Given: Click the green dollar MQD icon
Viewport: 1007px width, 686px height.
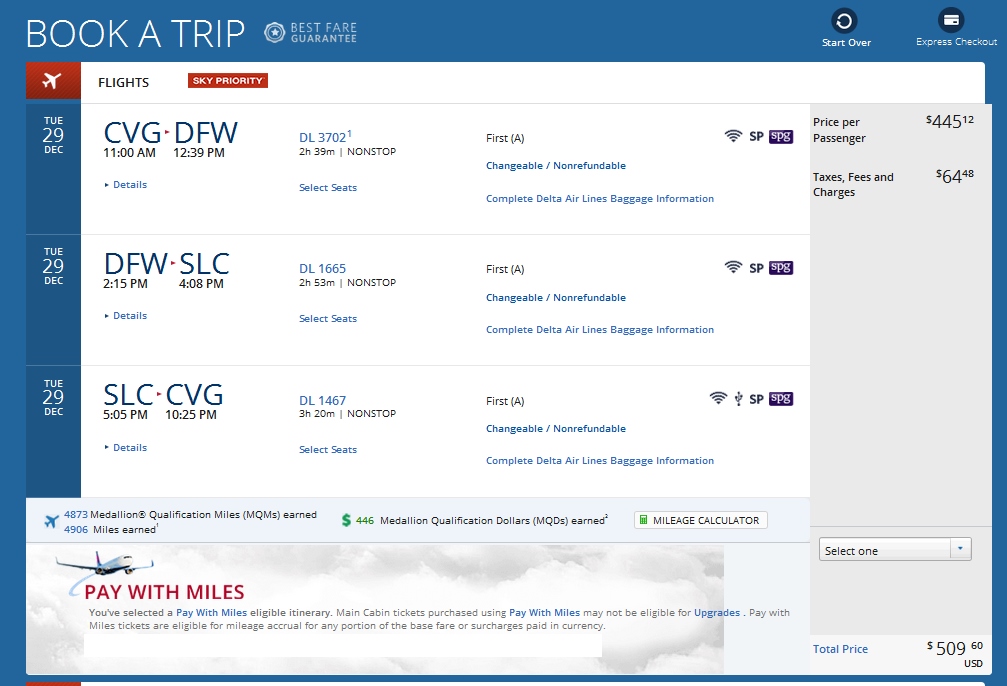Looking at the screenshot, I should coord(346,520).
